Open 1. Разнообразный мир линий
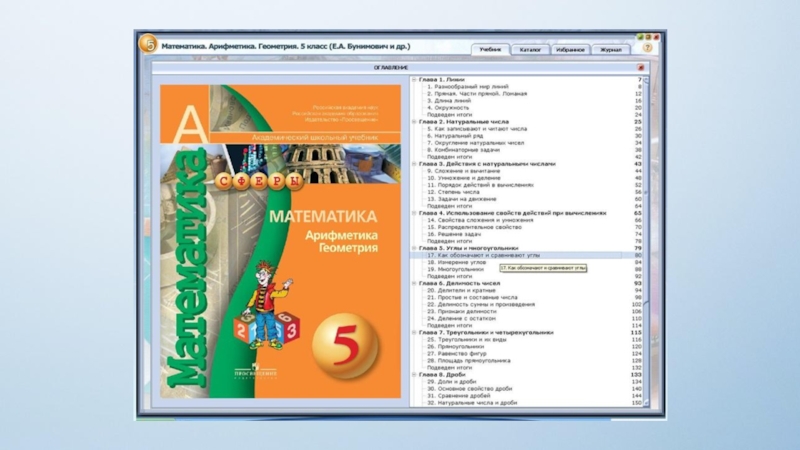 tap(467, 87)
